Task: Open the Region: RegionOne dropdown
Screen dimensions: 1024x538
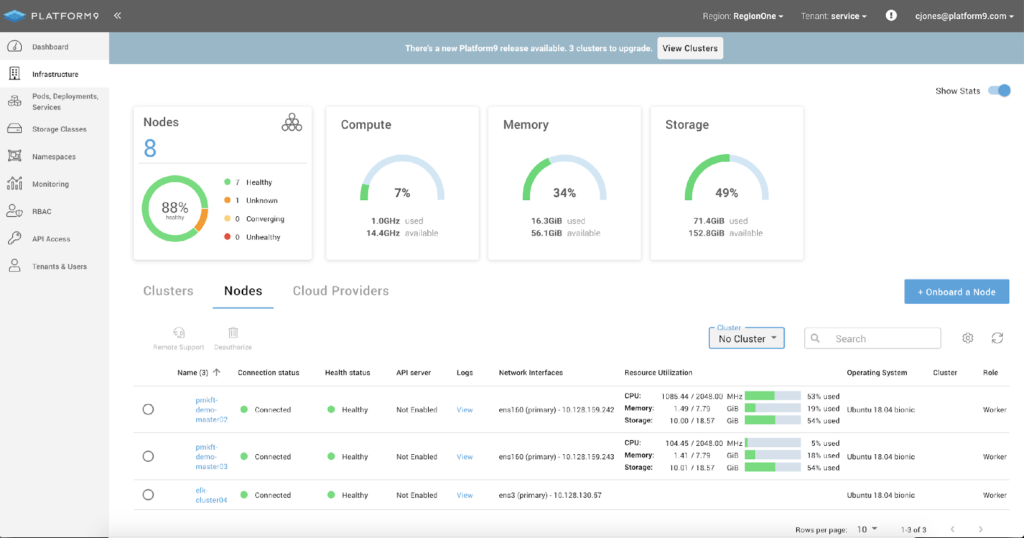Action: tap(743, 16)
